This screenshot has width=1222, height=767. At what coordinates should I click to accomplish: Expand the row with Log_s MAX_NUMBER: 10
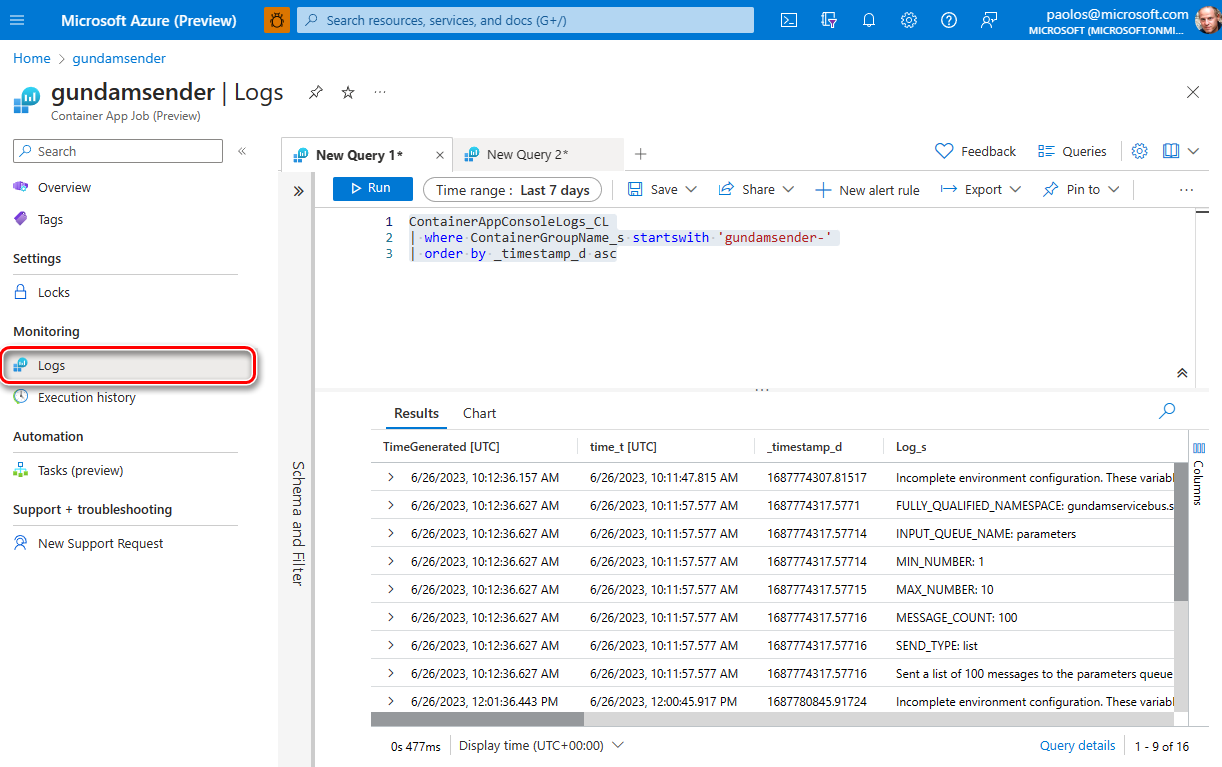tap(391, 589)
